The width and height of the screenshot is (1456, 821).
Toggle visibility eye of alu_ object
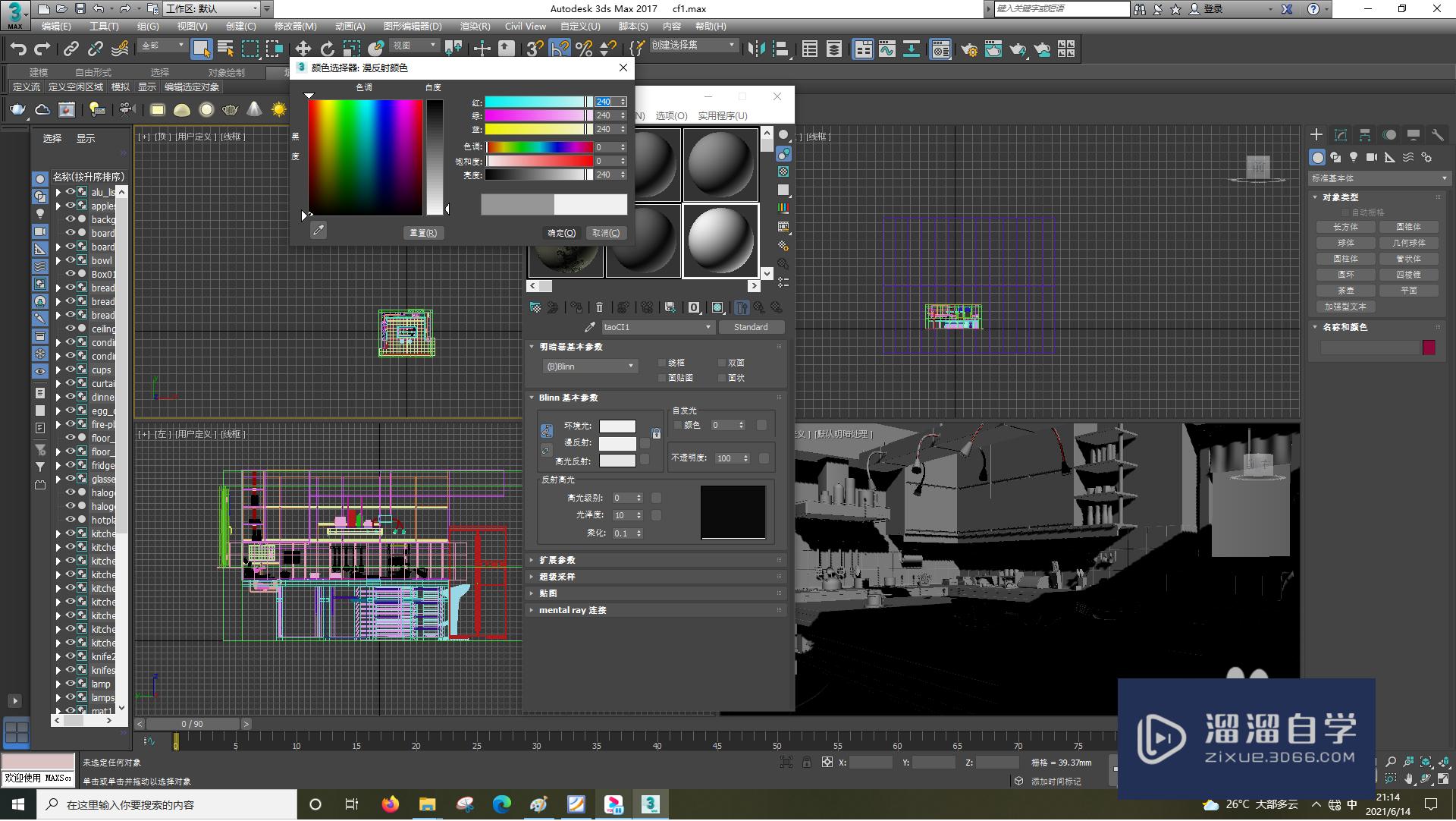(71, 192)
